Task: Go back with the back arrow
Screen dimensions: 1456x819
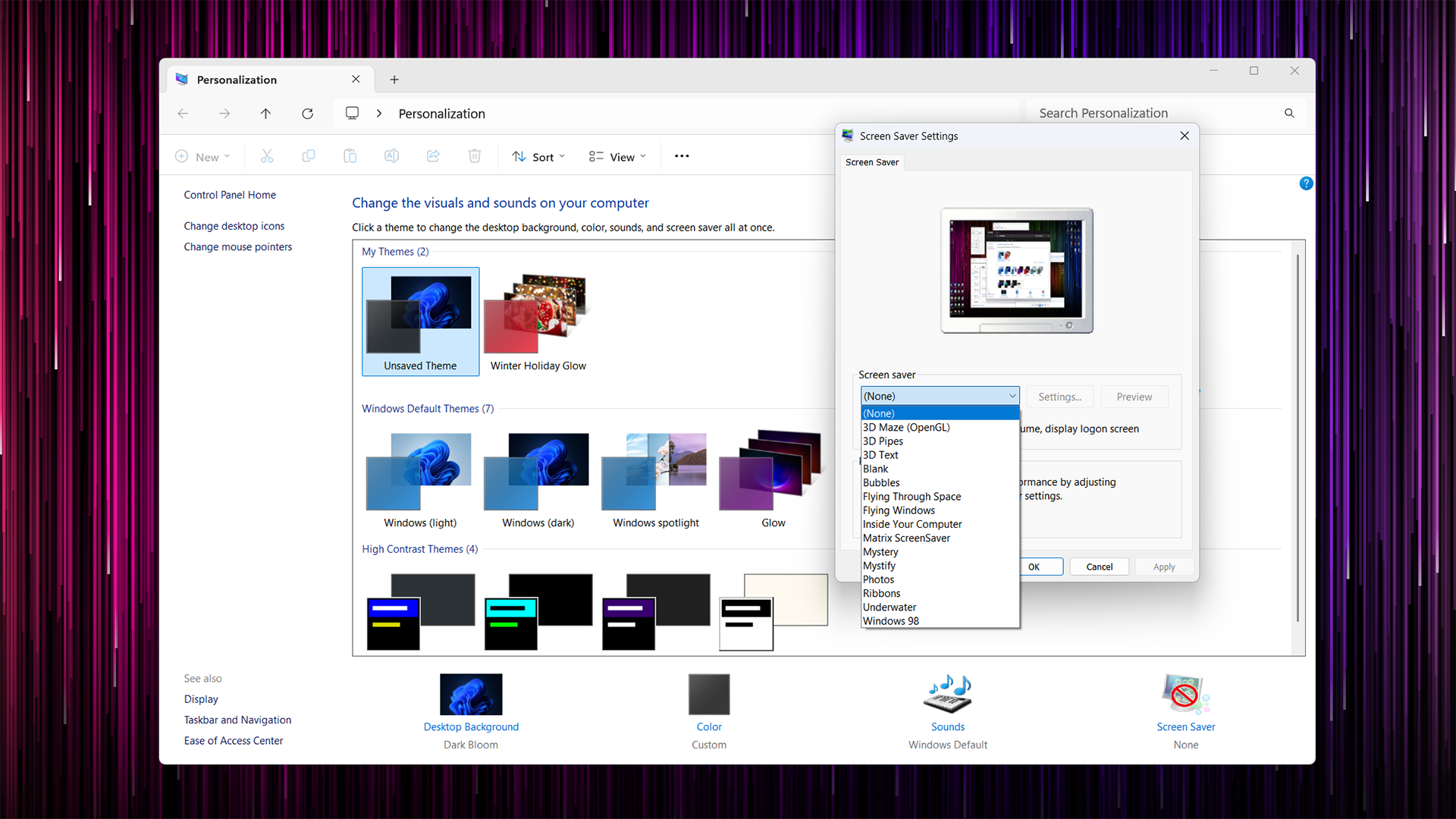Action: tap(183, 114)
